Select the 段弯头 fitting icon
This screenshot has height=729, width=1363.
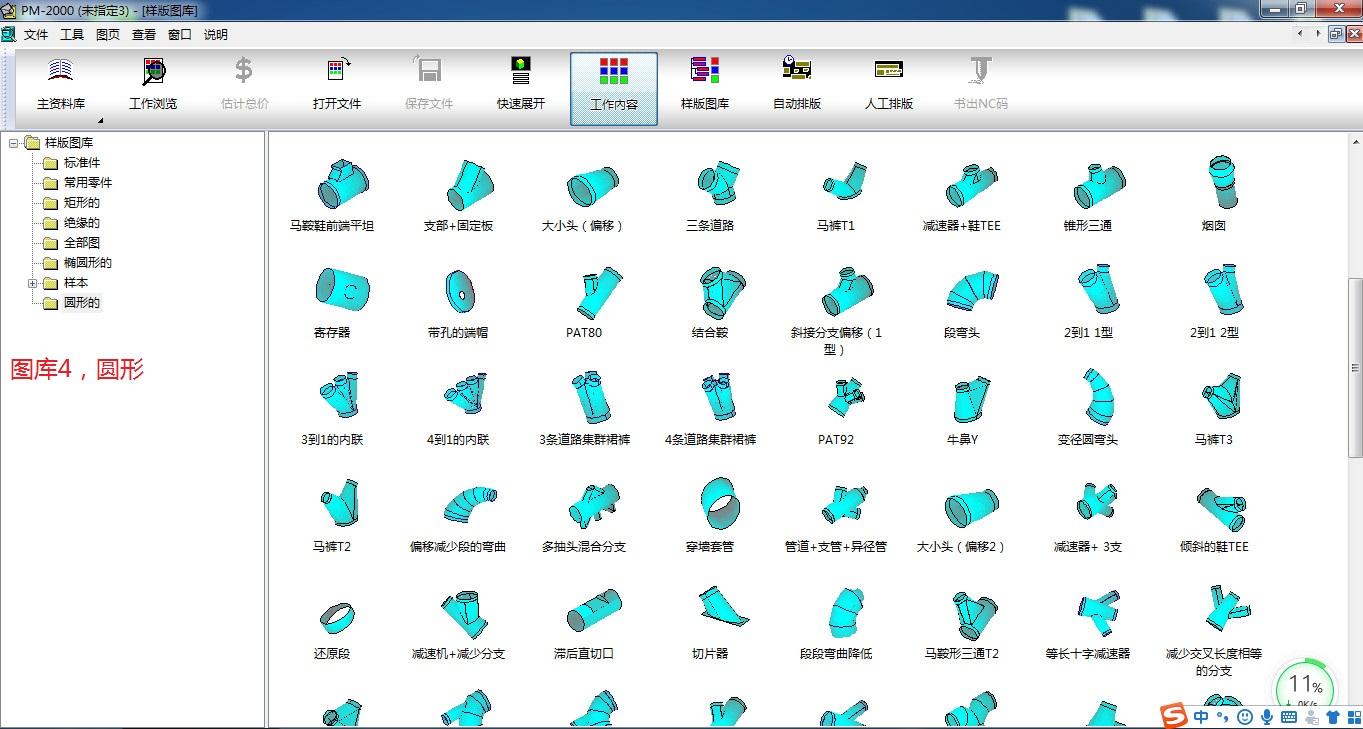click(x=971, y=290)
